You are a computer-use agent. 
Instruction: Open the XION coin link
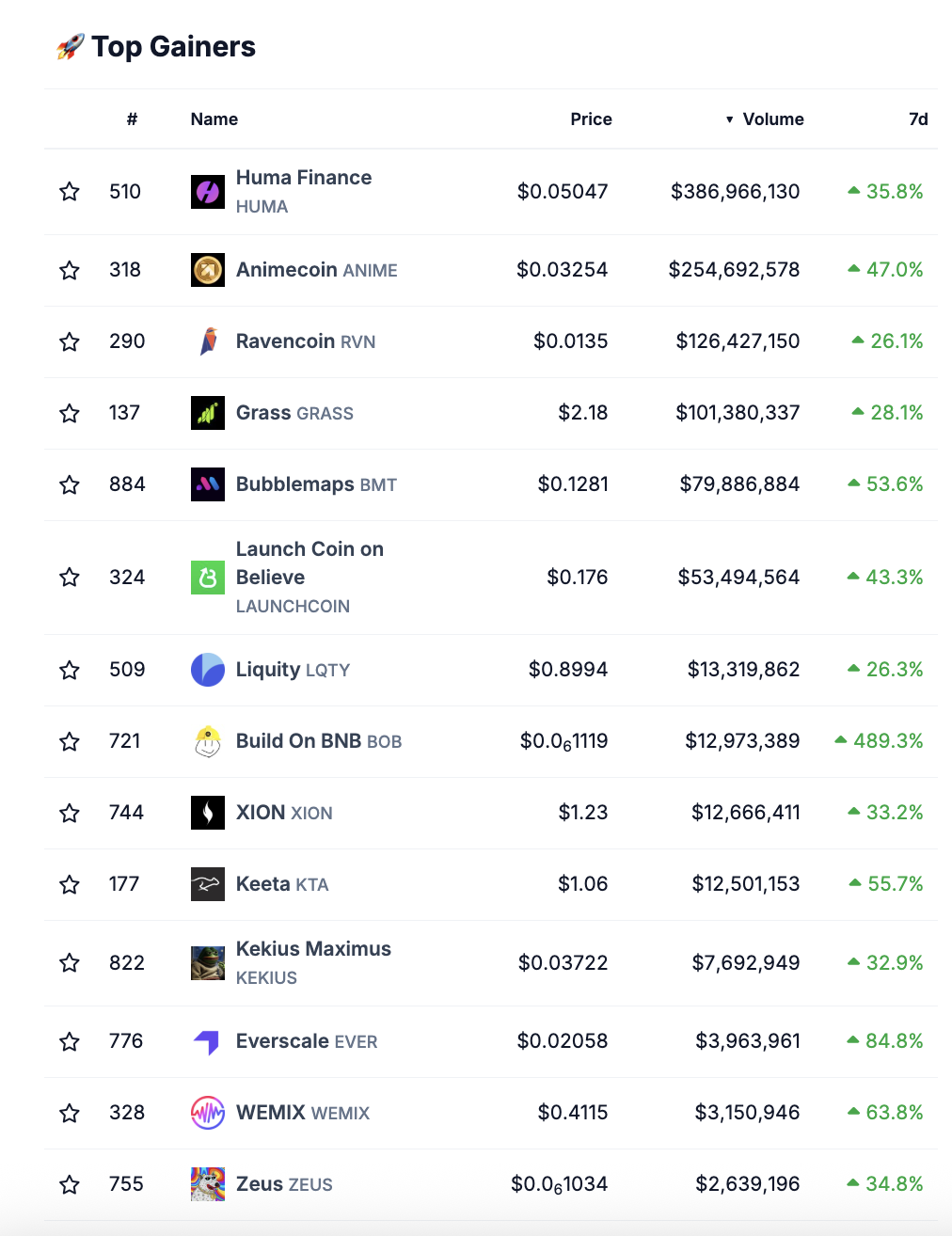tap(261, 813)
